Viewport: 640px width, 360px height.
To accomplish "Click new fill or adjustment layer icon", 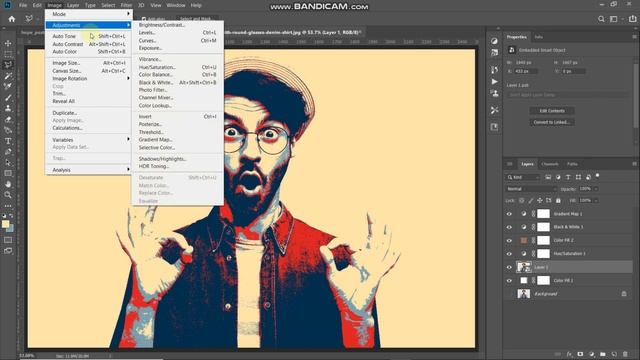I will (x=591, y=354).
